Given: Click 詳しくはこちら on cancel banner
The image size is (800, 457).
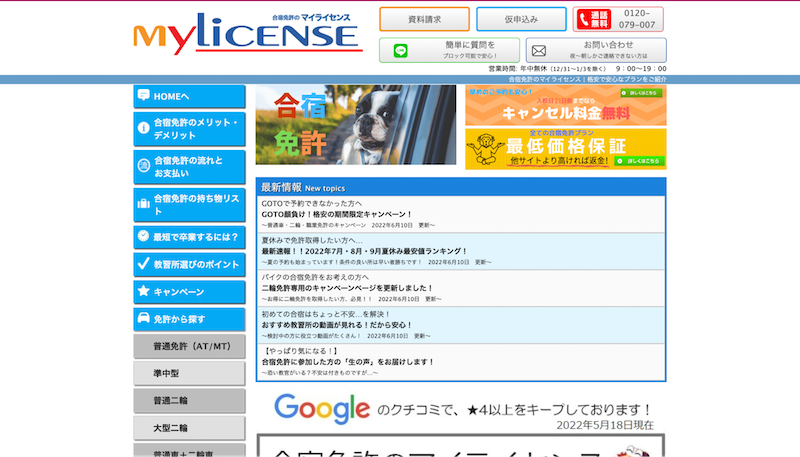Looking at the screenshot, I should (x=641, y=93).
